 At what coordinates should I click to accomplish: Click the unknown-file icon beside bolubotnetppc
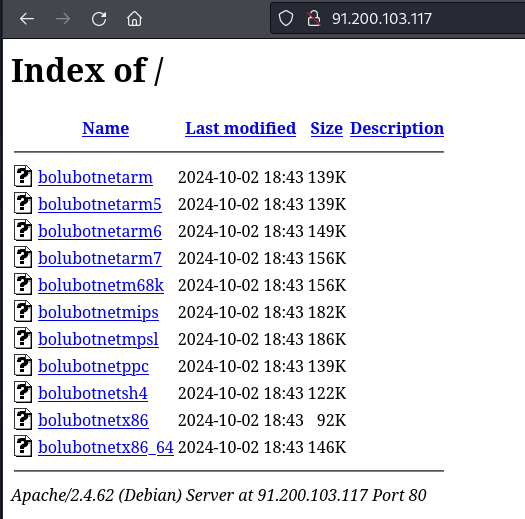tap(23, 365)
